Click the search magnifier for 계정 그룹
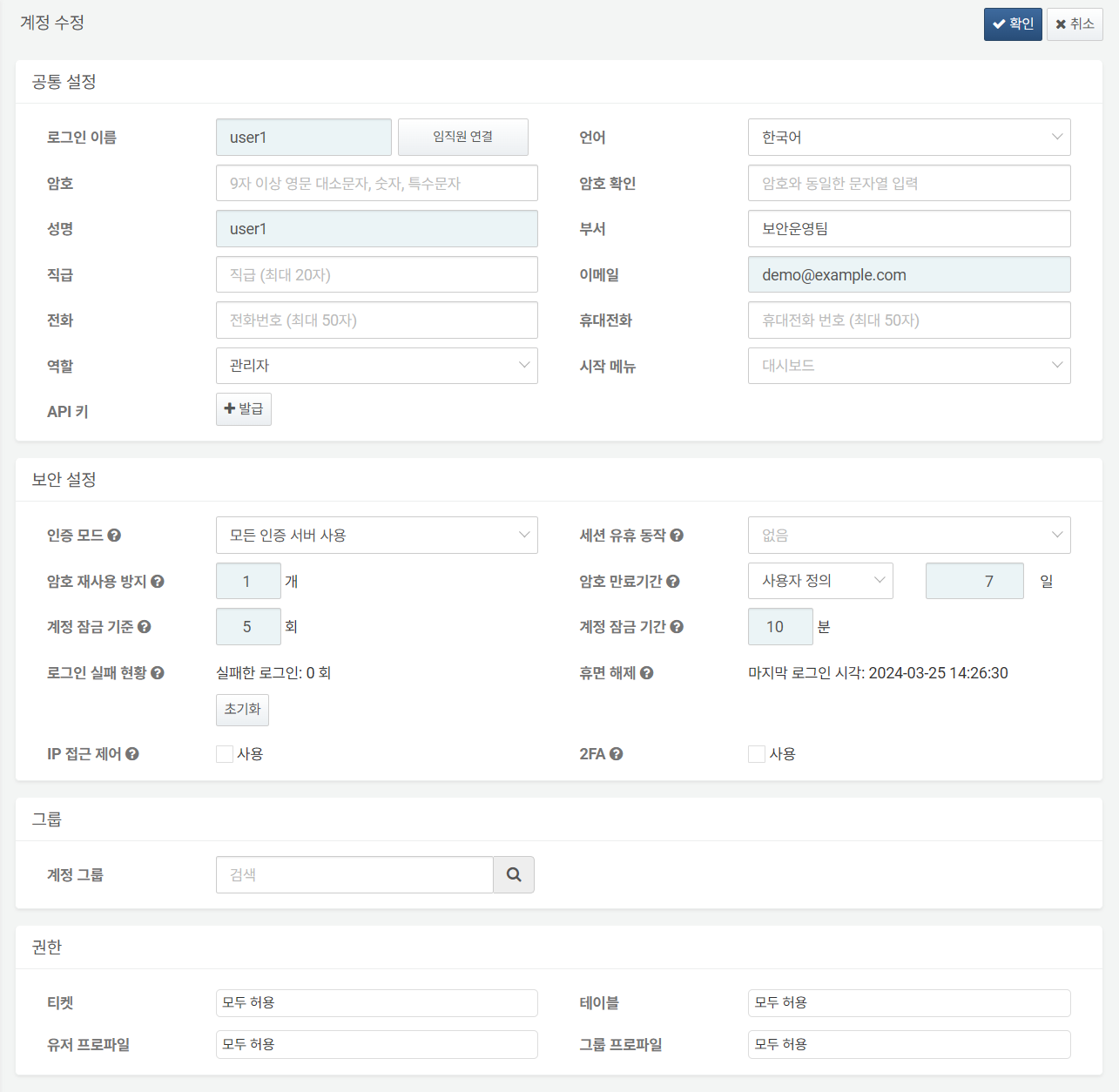Viewport: 1119px width, 1092px height. [x=514, y=874]
